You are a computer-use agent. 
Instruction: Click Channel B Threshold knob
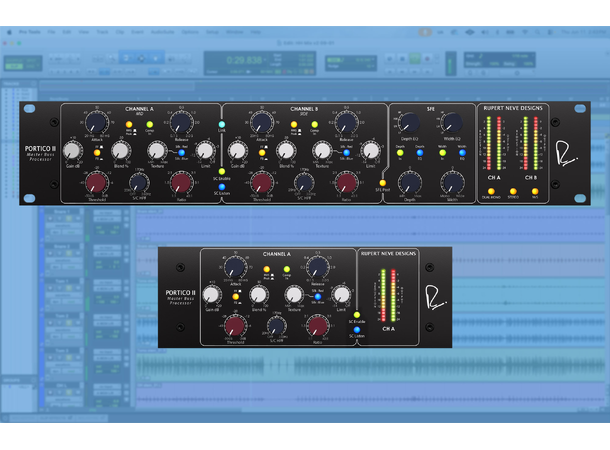pyautogui.click(x=261, y=183)
